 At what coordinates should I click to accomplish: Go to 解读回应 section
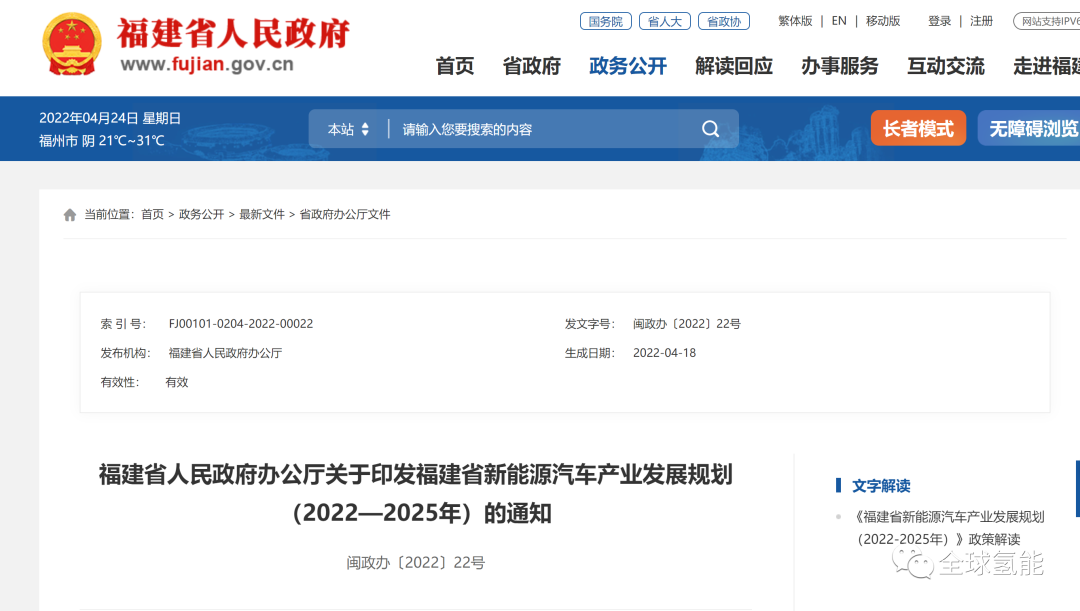(x=733, y=66)
